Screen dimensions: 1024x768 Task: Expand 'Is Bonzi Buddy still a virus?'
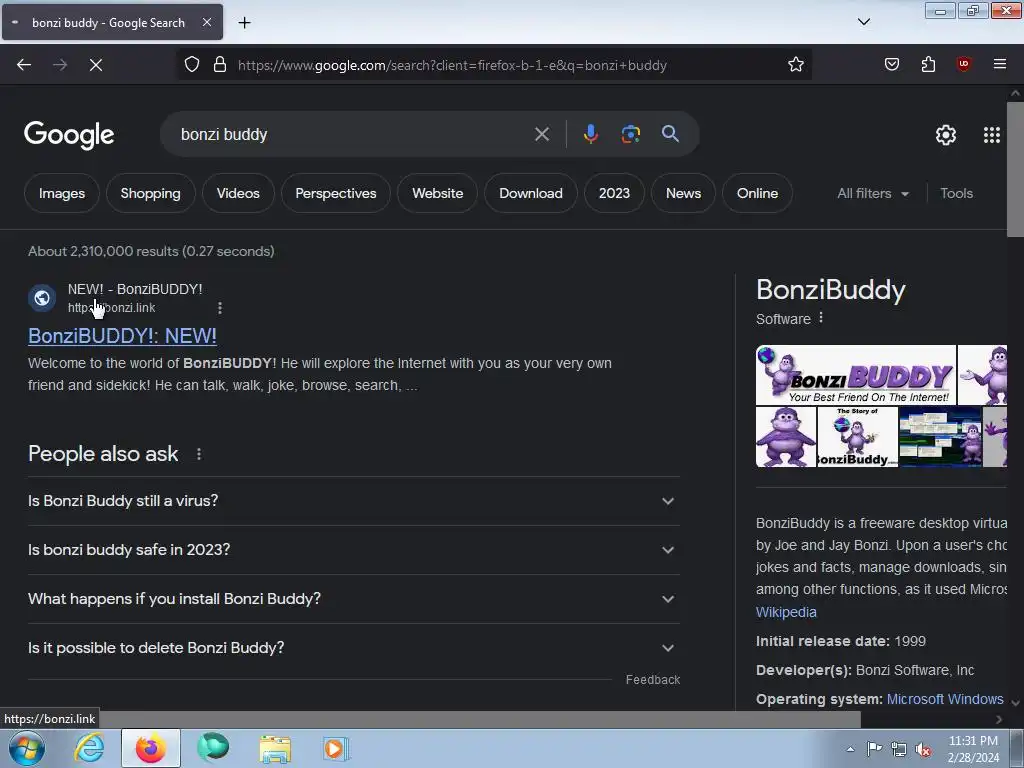point(354,501)
